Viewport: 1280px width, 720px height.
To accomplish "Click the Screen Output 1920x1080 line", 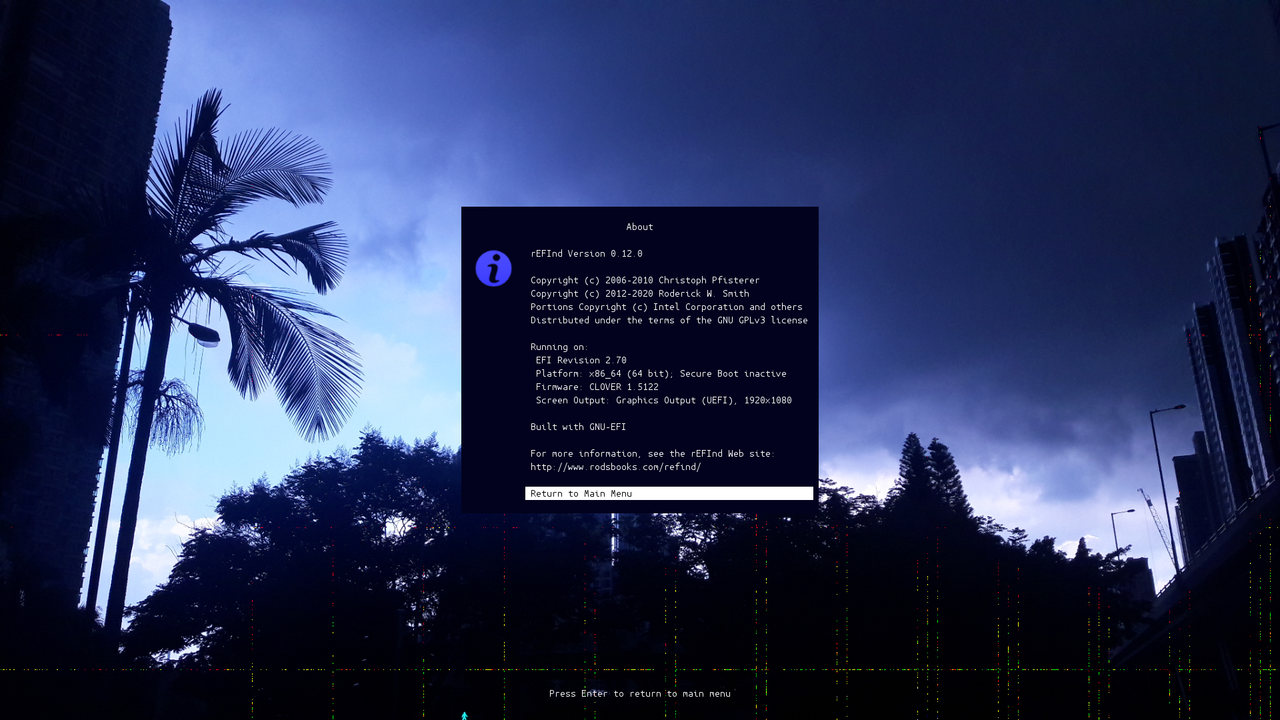I will click(664, 400).
